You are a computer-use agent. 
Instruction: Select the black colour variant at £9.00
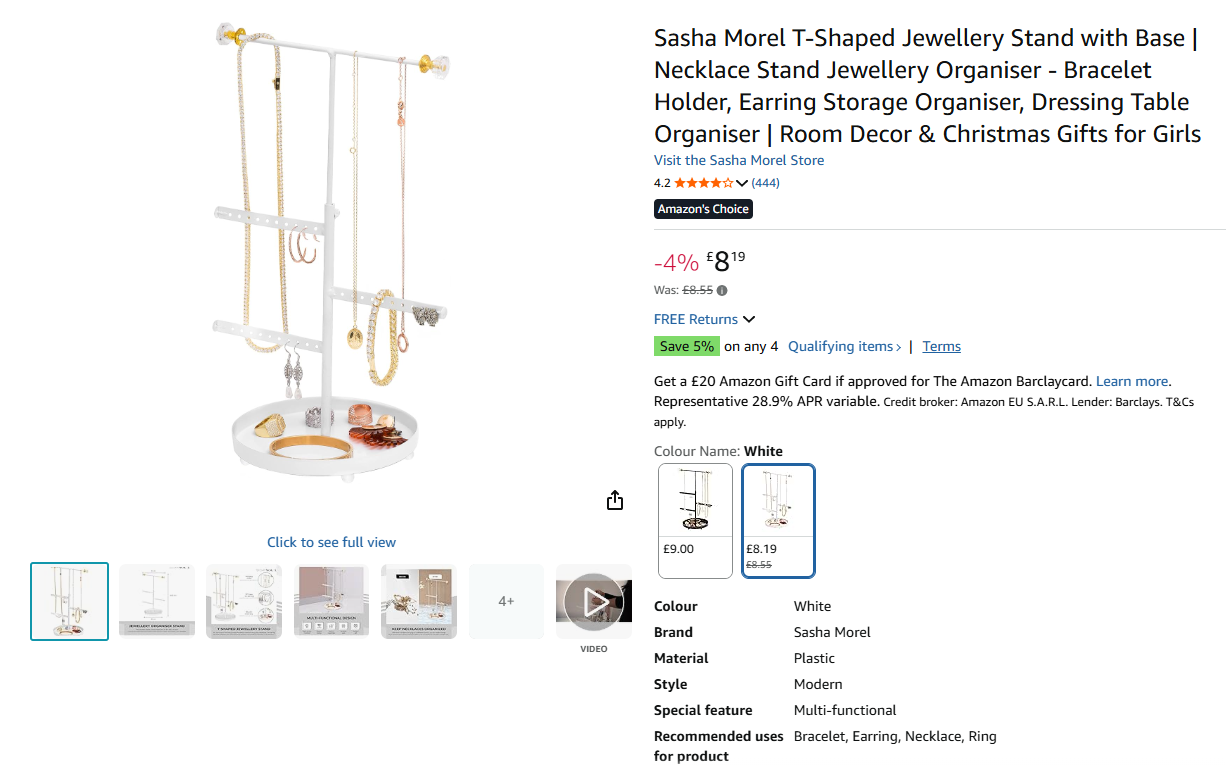[695, 520]
